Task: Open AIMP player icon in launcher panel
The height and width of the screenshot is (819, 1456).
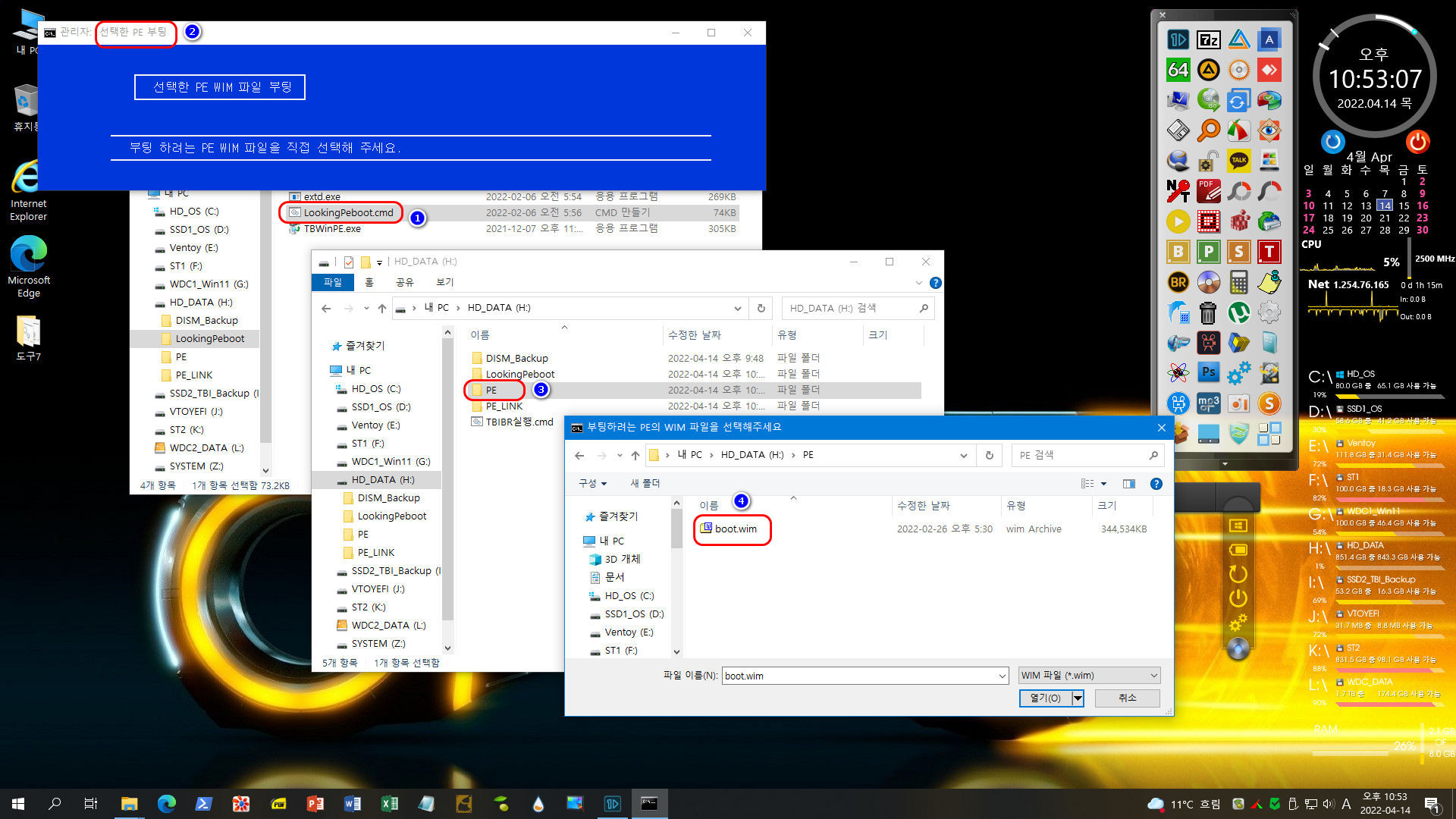Action: [1208, 71]
